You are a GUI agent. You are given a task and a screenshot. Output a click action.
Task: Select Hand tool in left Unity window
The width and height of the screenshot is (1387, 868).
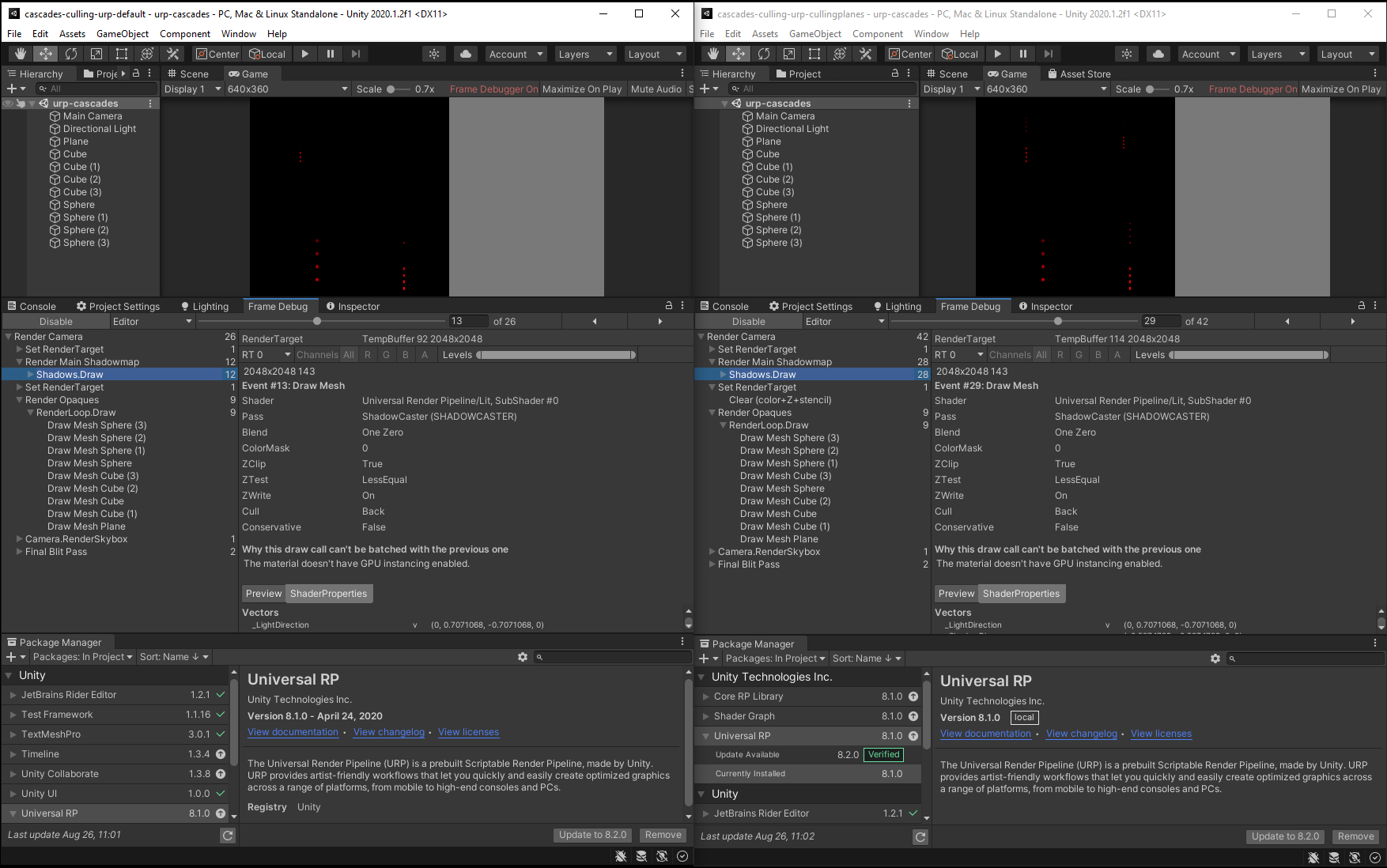point(20,54)
